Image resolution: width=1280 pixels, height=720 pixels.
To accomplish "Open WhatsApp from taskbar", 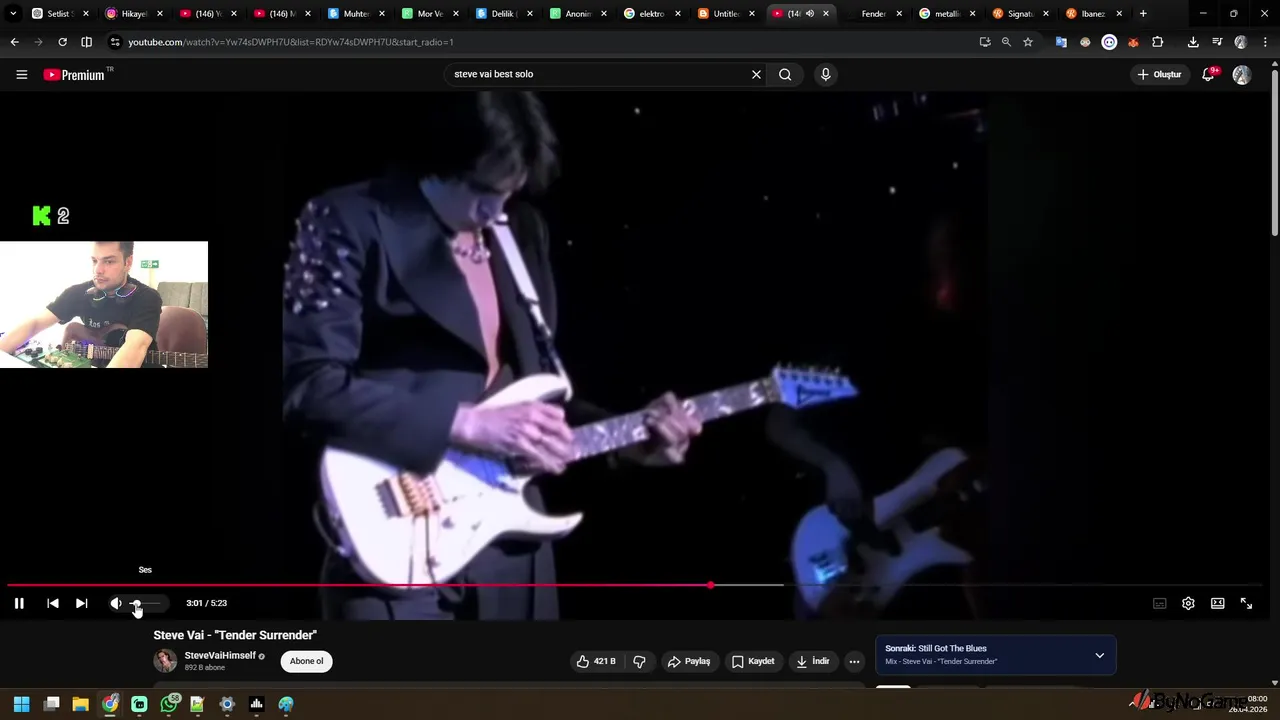I will pyautogui.click(x=169, y=704).
